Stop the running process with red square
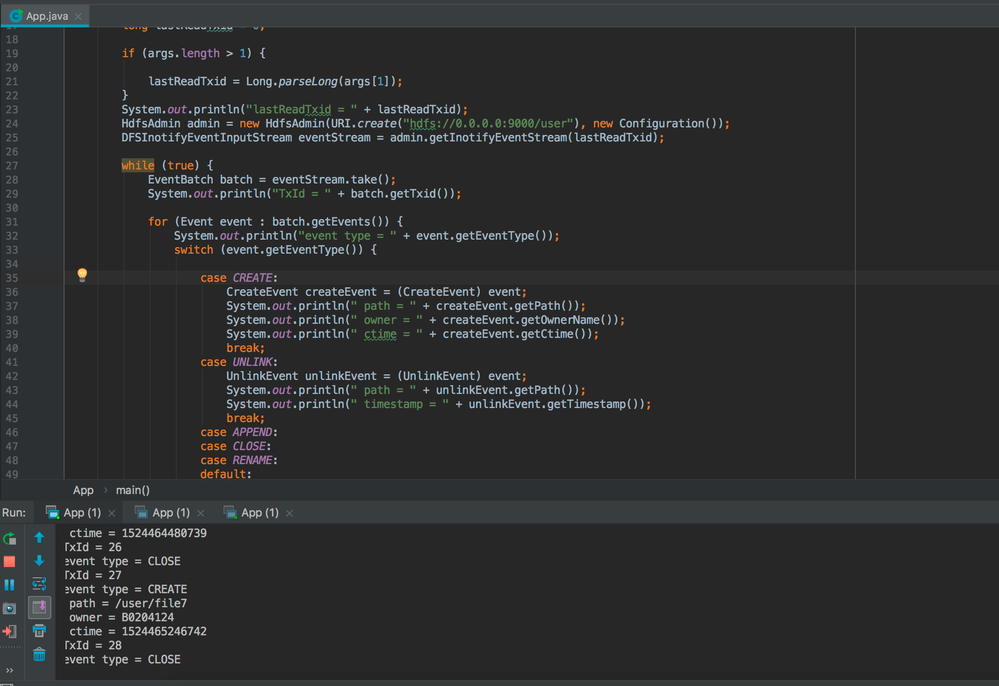Screen dimensions: 999x686 click(10, 561)
